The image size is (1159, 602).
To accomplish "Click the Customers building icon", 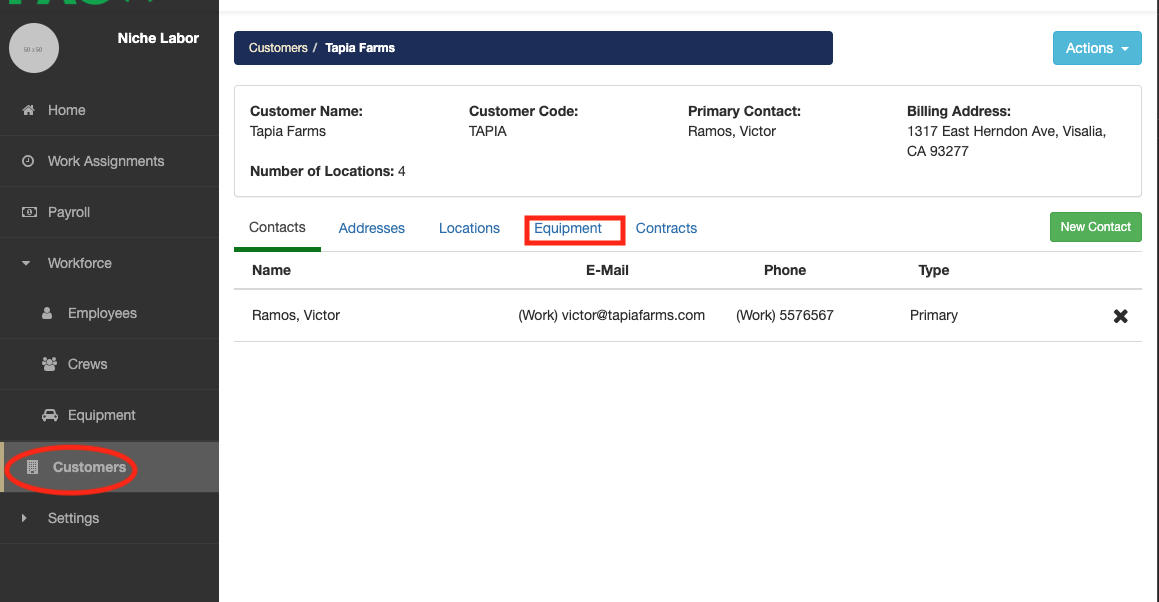I will (33, 467).
